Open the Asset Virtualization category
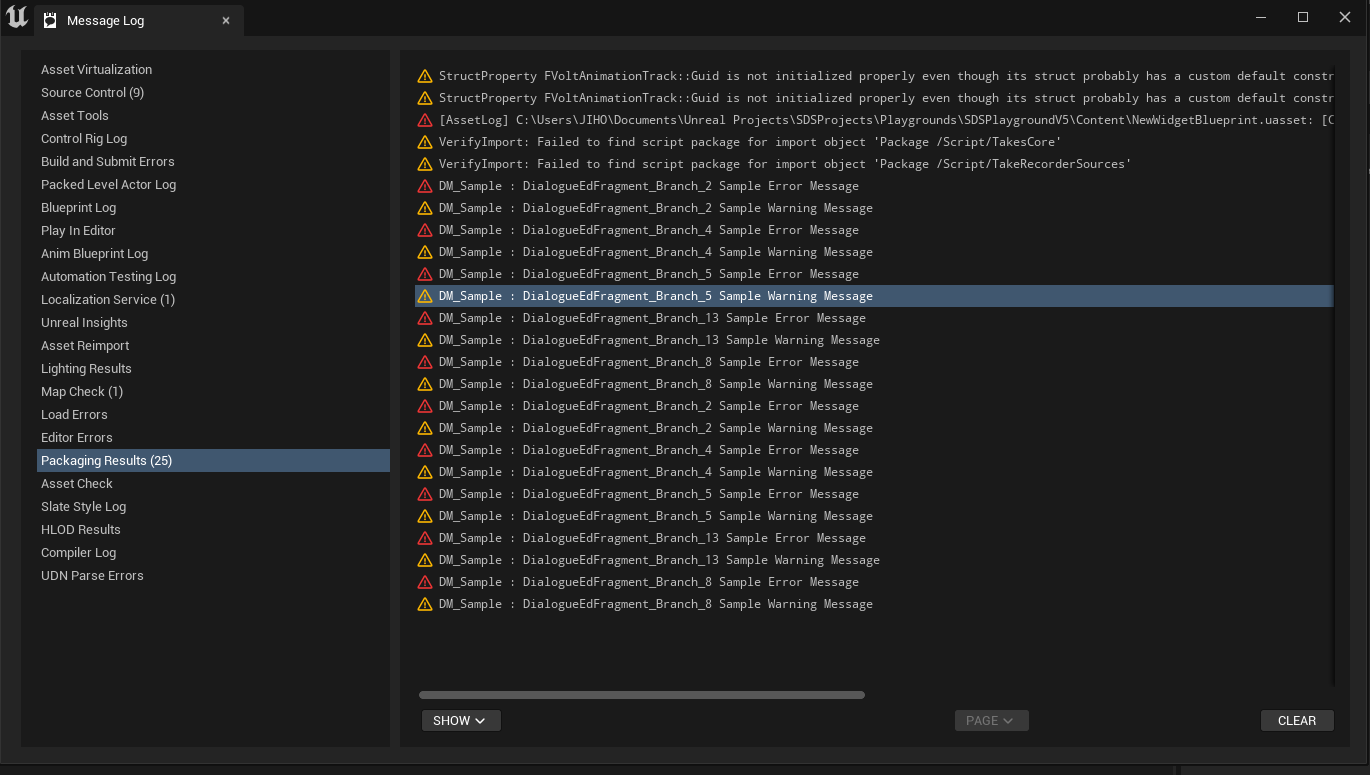This screenshot has width=1370, height=775. 96,70
